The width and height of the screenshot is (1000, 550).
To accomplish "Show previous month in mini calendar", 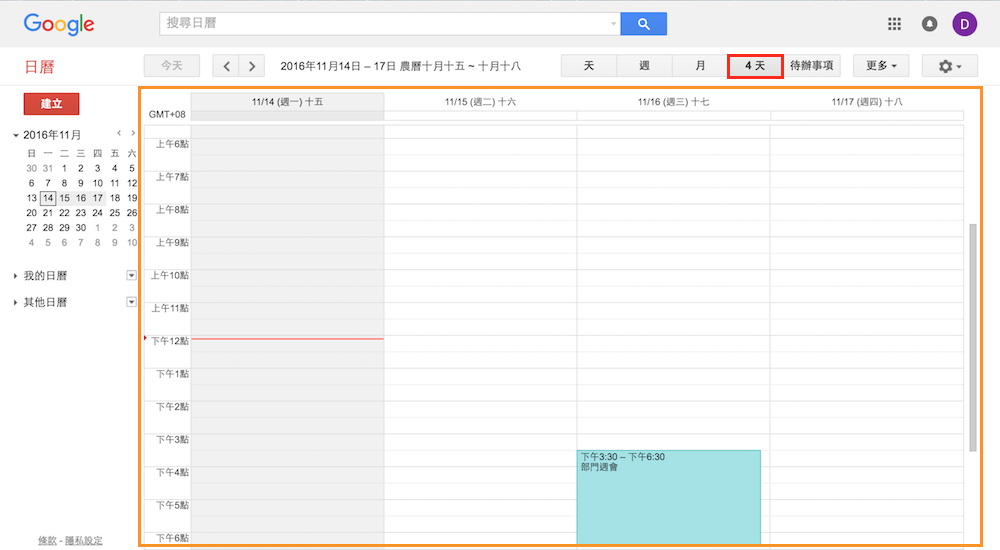I will click(x=119, y=133).
